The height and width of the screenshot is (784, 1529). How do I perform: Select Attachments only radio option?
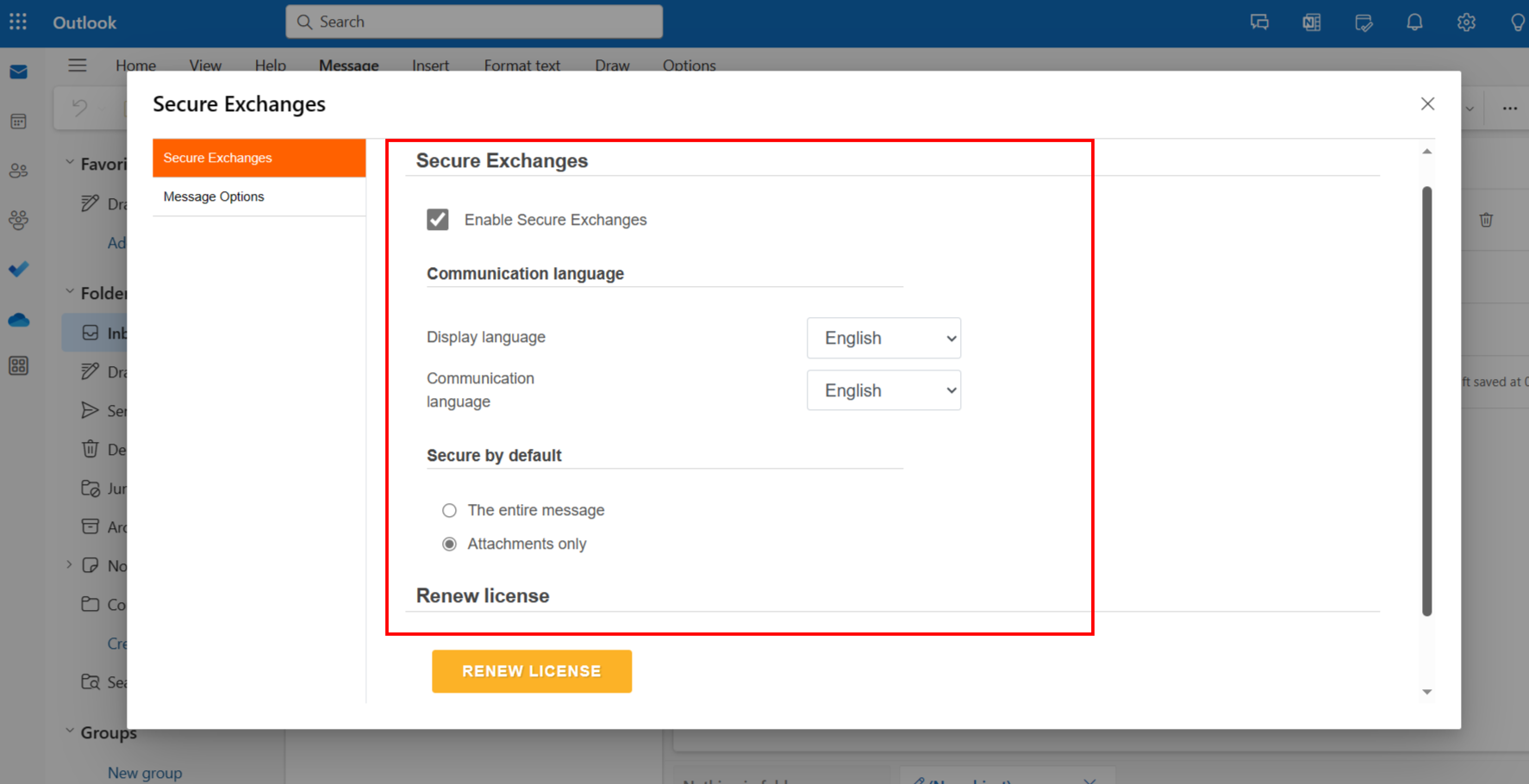point(449,544)
